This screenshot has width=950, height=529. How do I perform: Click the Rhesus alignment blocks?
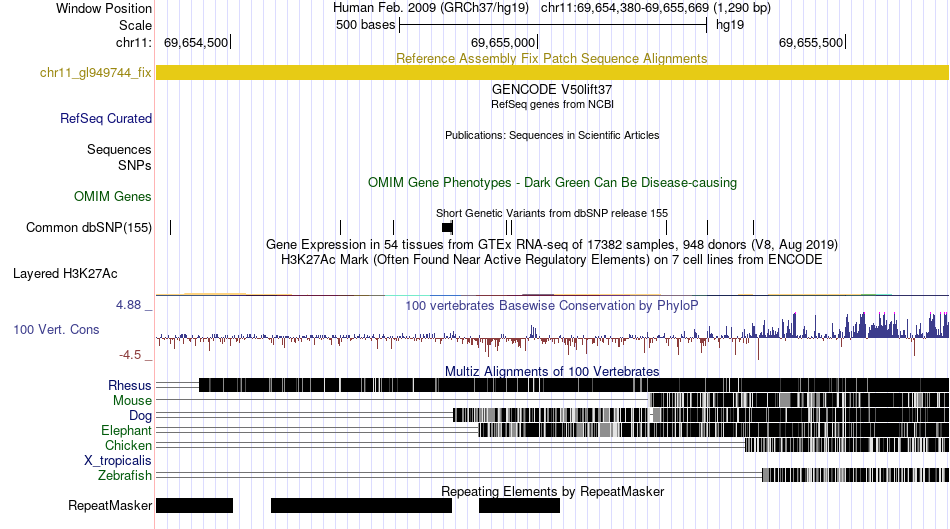(x=574, y=385)
